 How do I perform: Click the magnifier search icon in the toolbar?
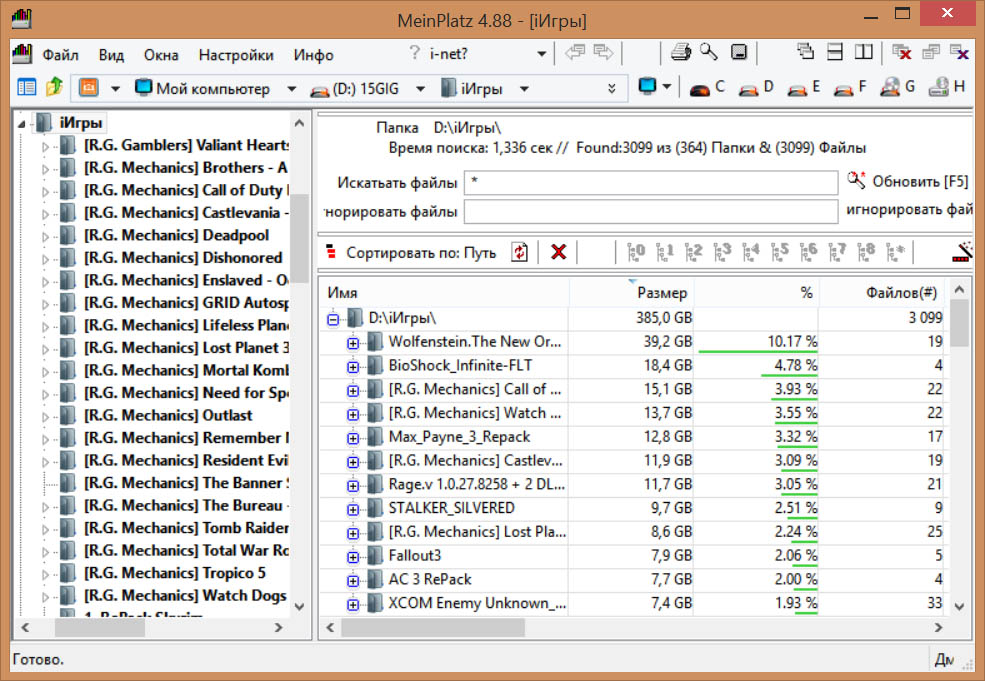point(709,52)
